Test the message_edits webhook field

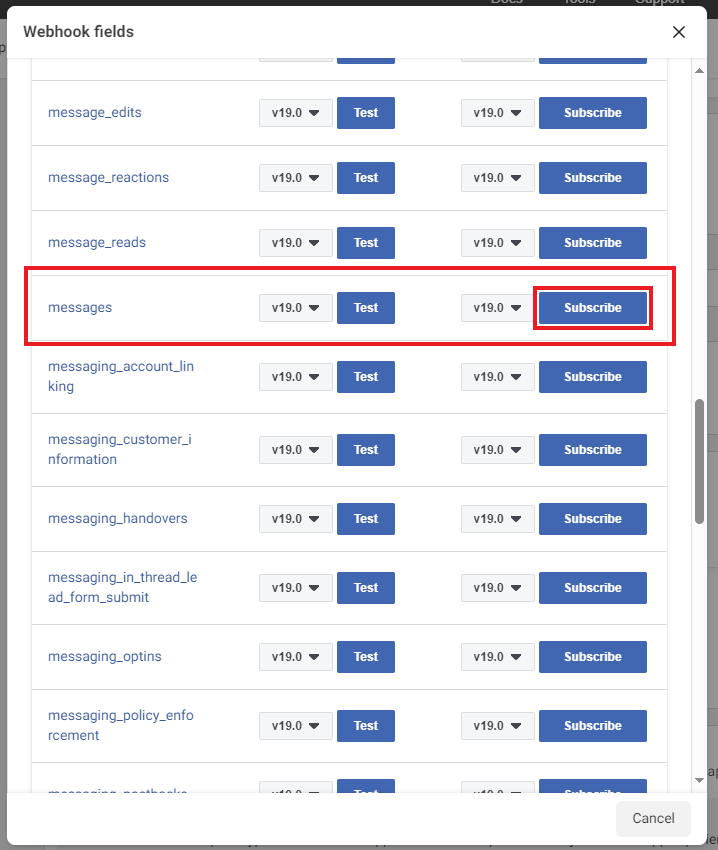[366, 113]
